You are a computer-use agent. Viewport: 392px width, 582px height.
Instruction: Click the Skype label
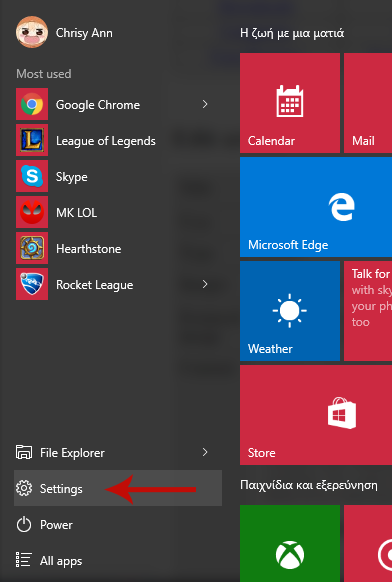(x=72, y=177)
